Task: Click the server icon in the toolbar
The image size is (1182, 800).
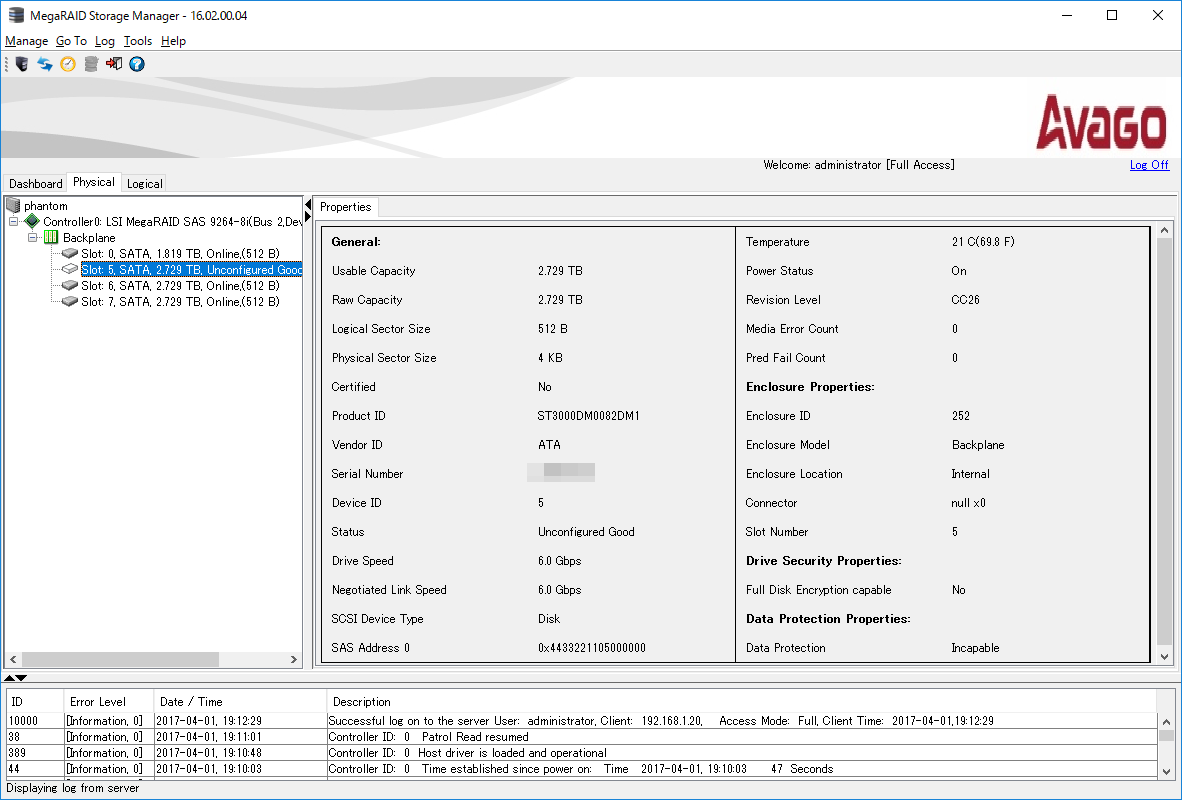Action: [22, 64]
